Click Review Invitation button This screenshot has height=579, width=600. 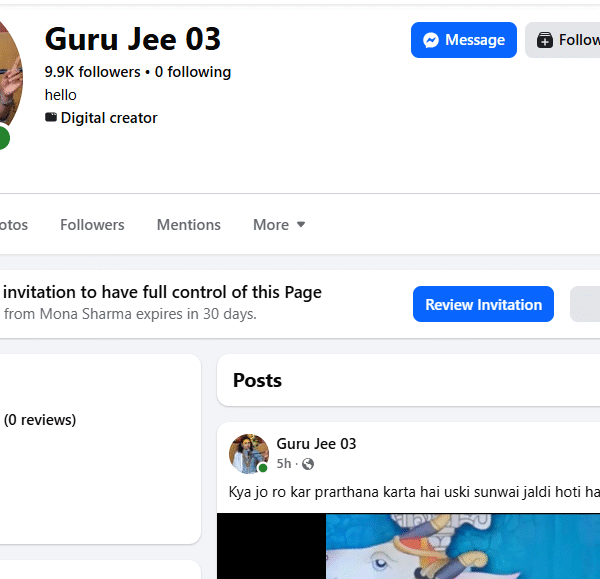tap(483, 304)
